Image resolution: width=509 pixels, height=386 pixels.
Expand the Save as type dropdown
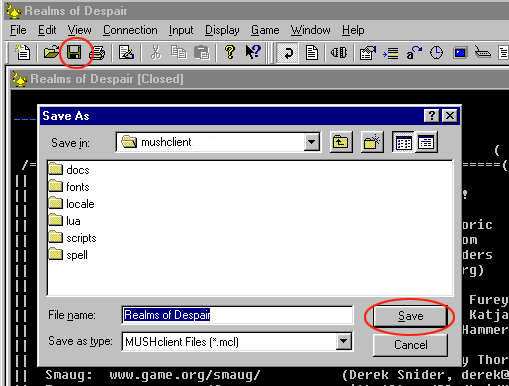[x=343, y=341]
